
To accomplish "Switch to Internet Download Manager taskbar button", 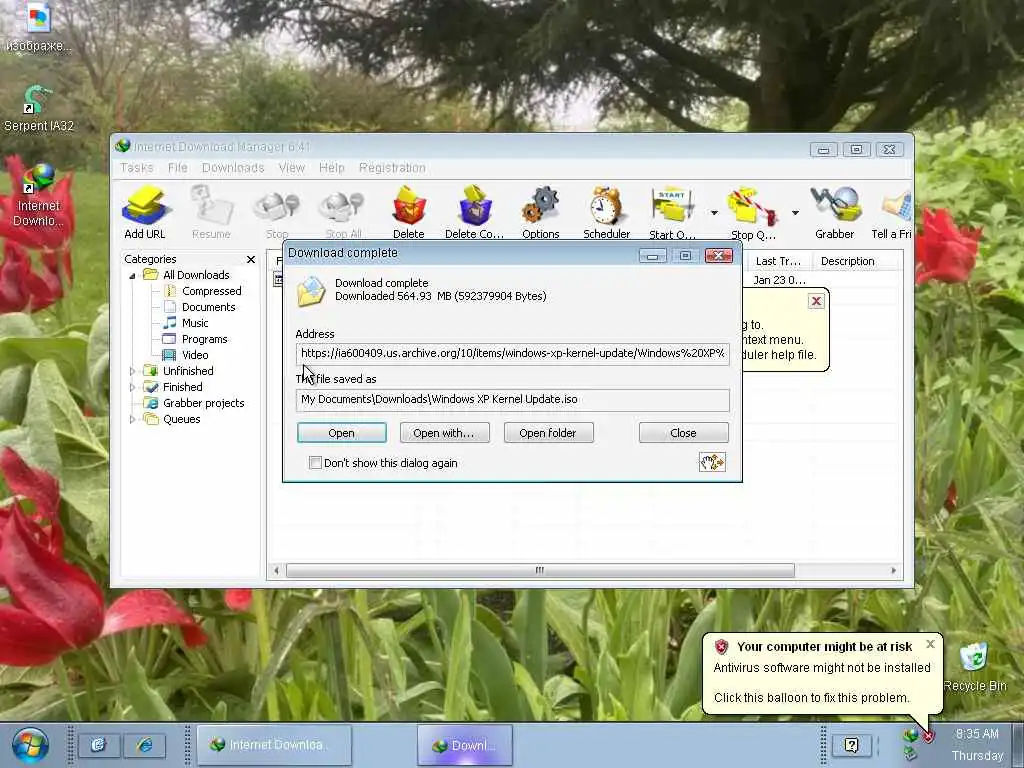I will click(274, 744).
